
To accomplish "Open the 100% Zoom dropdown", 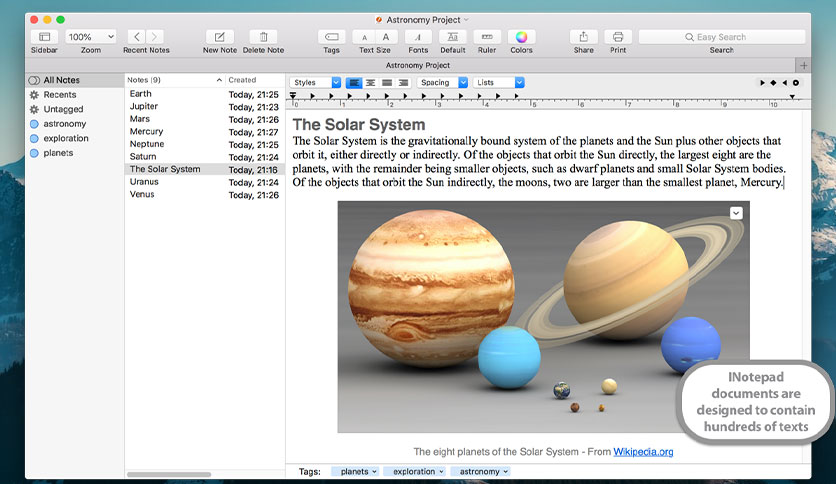I will click(91, 37).
